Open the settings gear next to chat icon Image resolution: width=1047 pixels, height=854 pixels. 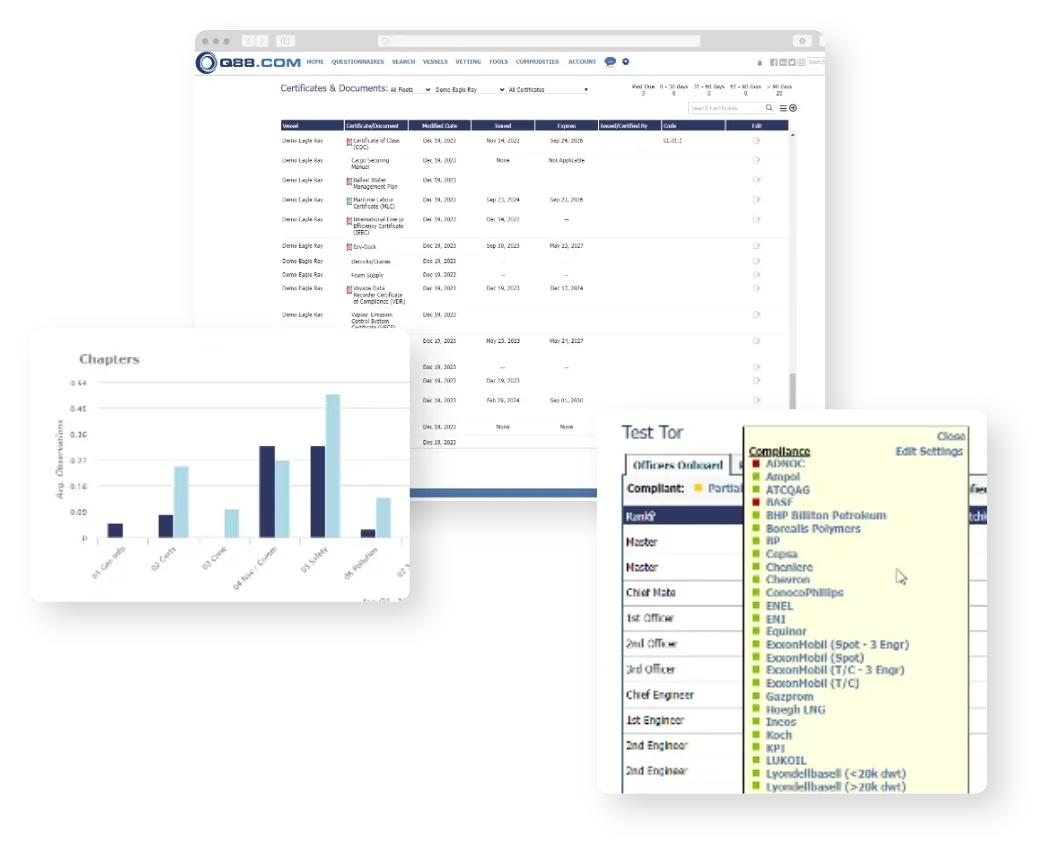pyautogui.click(x=626, y=62)
